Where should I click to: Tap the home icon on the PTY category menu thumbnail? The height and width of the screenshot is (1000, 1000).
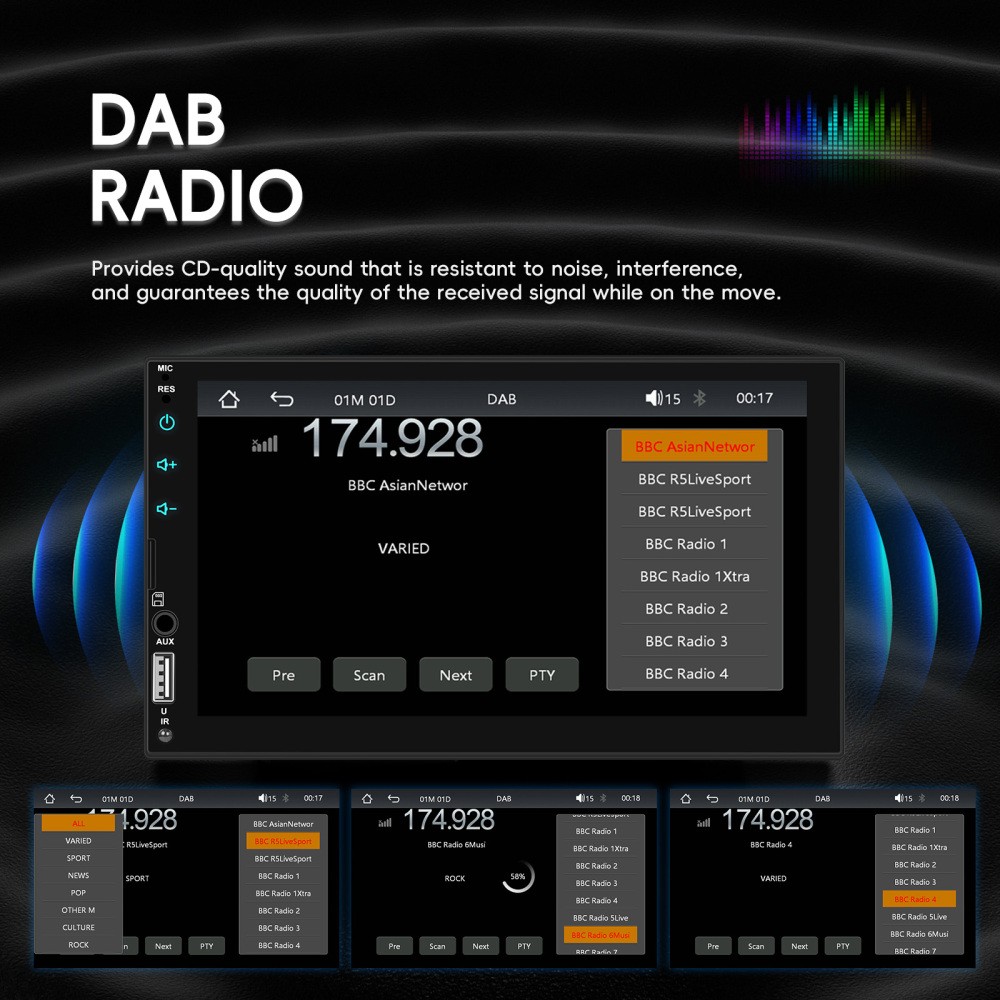(50, 798)
